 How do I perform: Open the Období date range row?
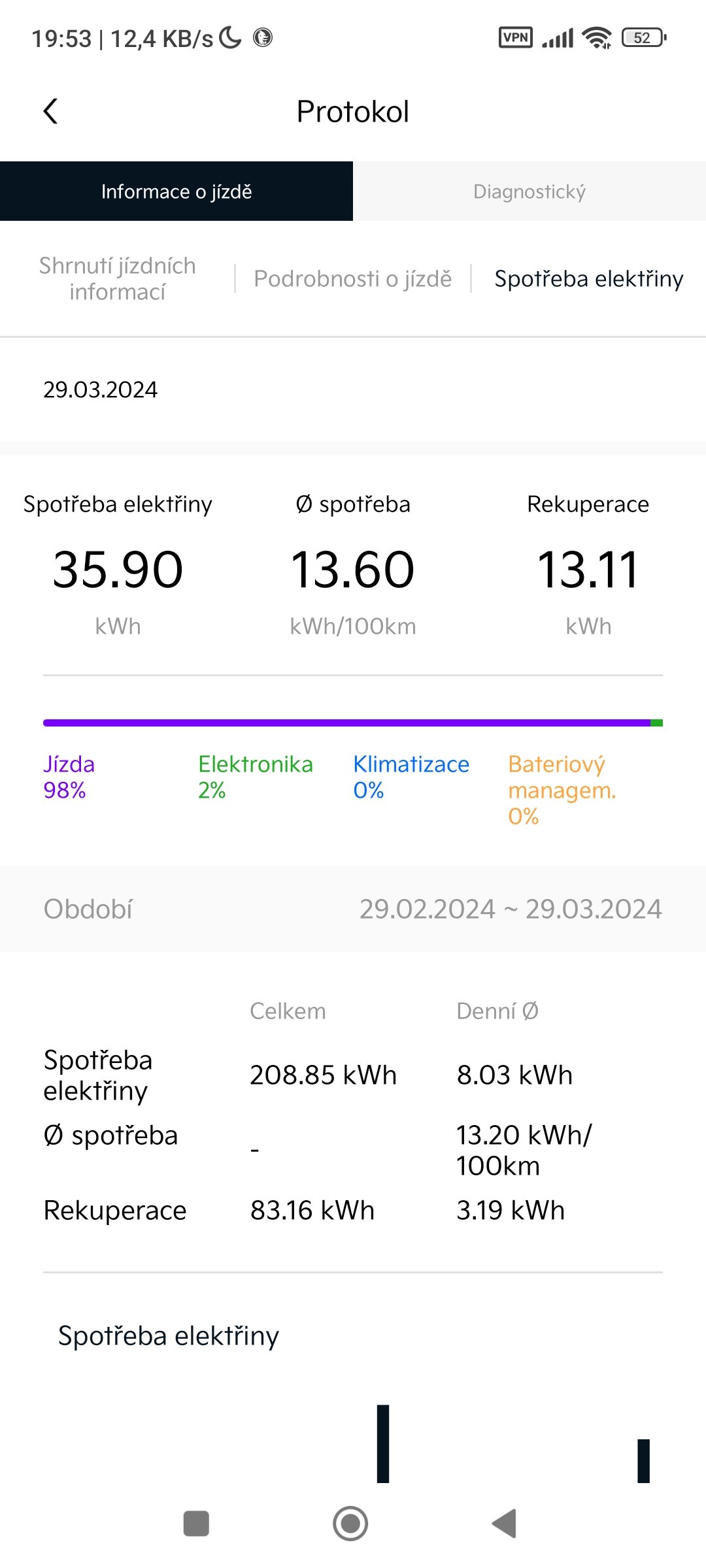(x=353, y=909)
